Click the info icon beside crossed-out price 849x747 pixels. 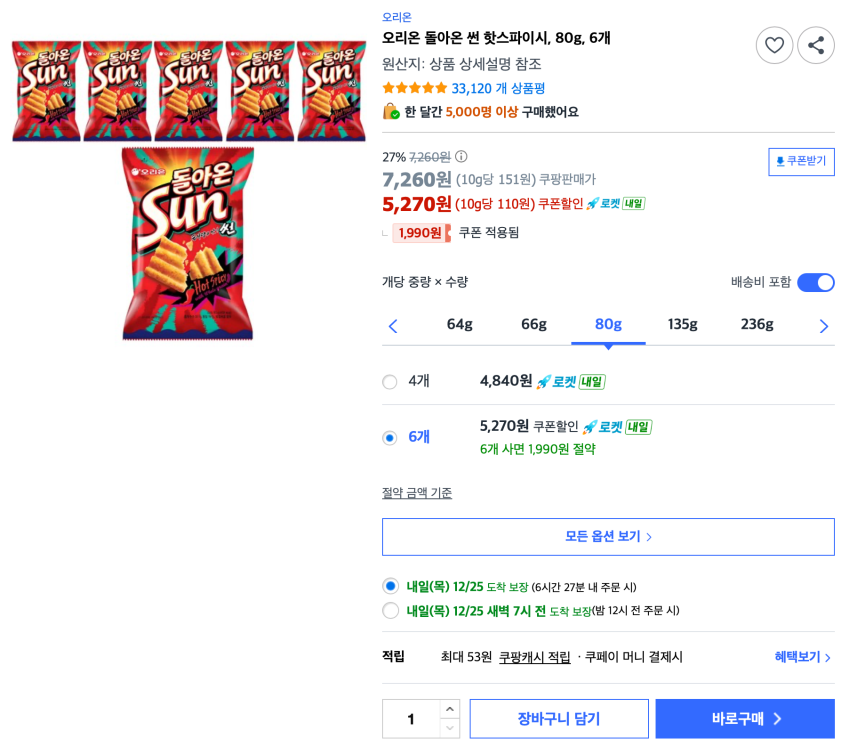click(x=461, y=157)
